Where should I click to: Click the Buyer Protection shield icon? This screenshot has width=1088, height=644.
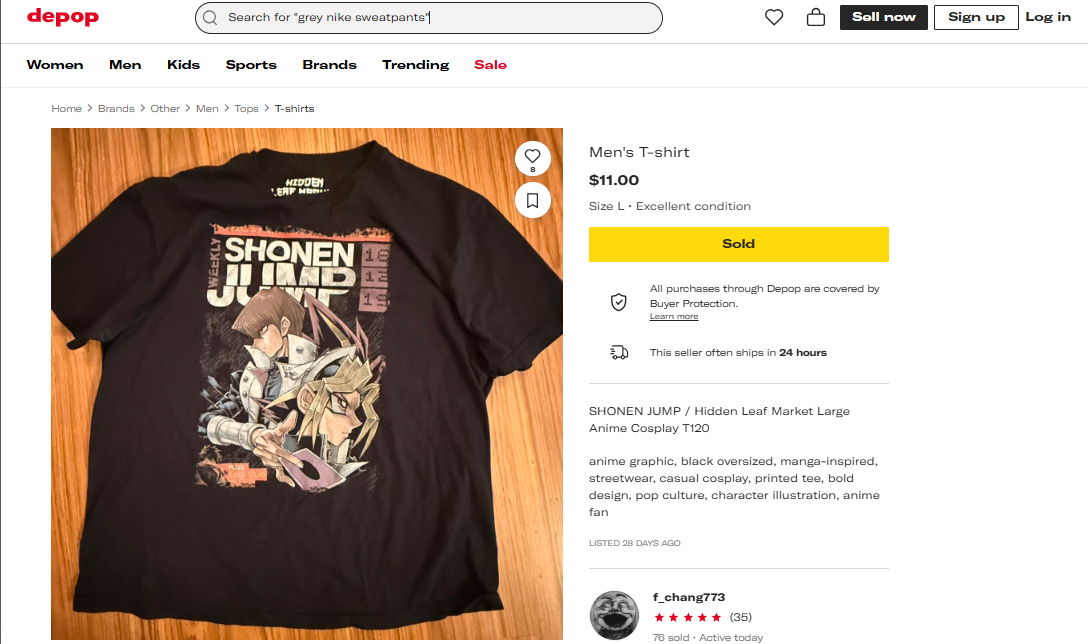click(x=619, y=302)
